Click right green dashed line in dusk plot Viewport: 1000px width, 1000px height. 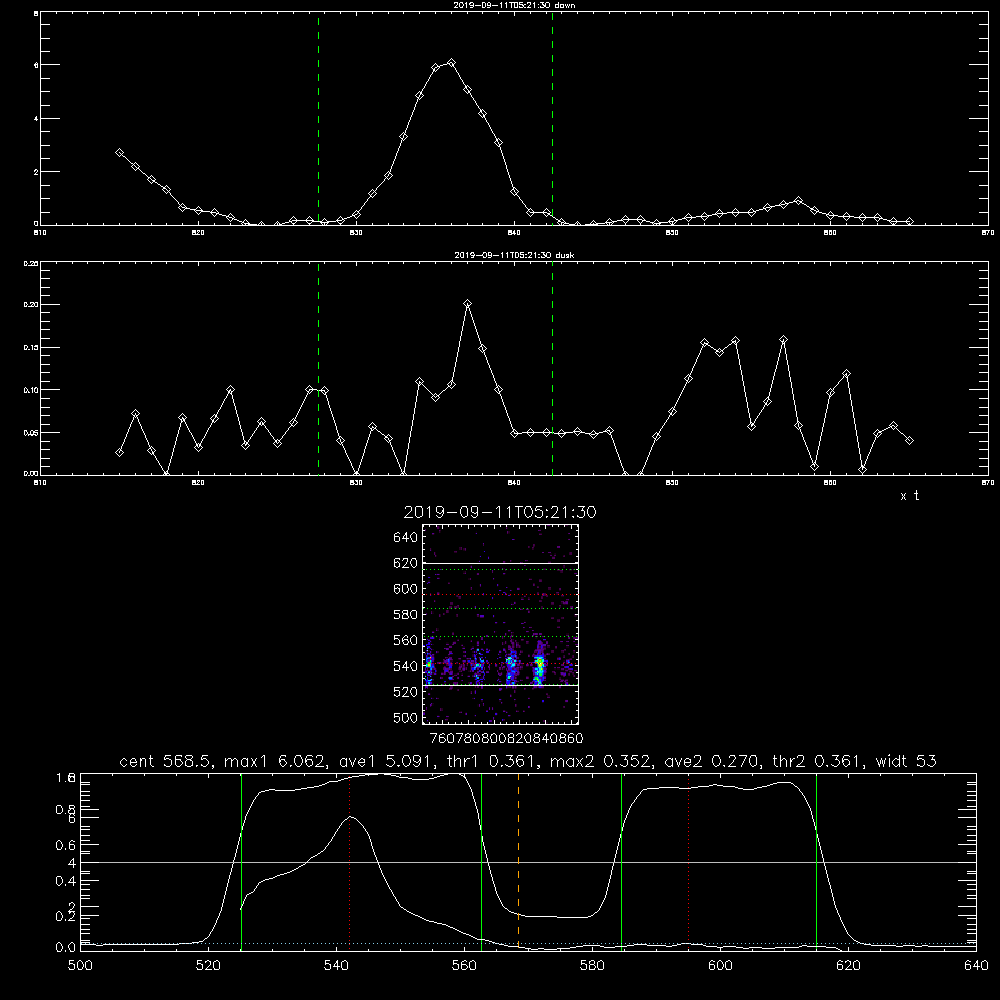(552, 369)
